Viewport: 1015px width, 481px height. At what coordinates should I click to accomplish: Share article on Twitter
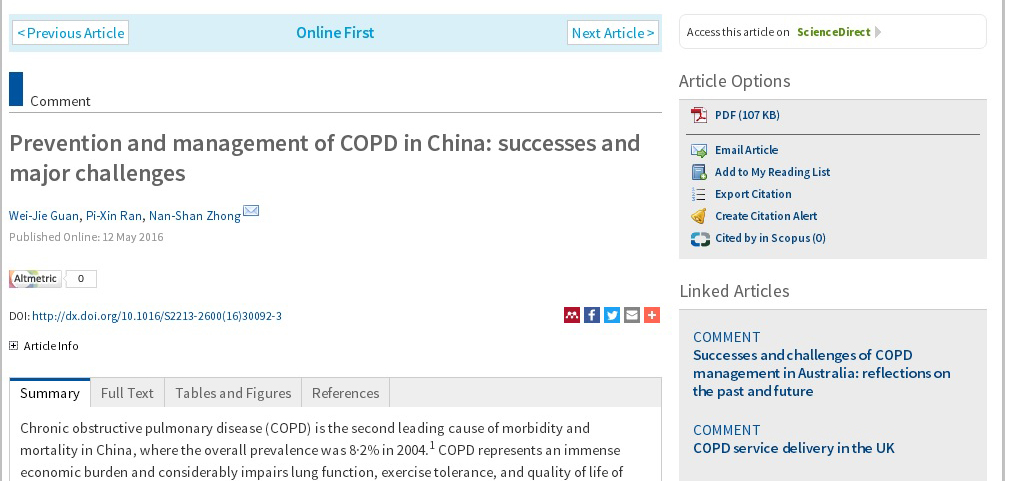tap(612, 315)
